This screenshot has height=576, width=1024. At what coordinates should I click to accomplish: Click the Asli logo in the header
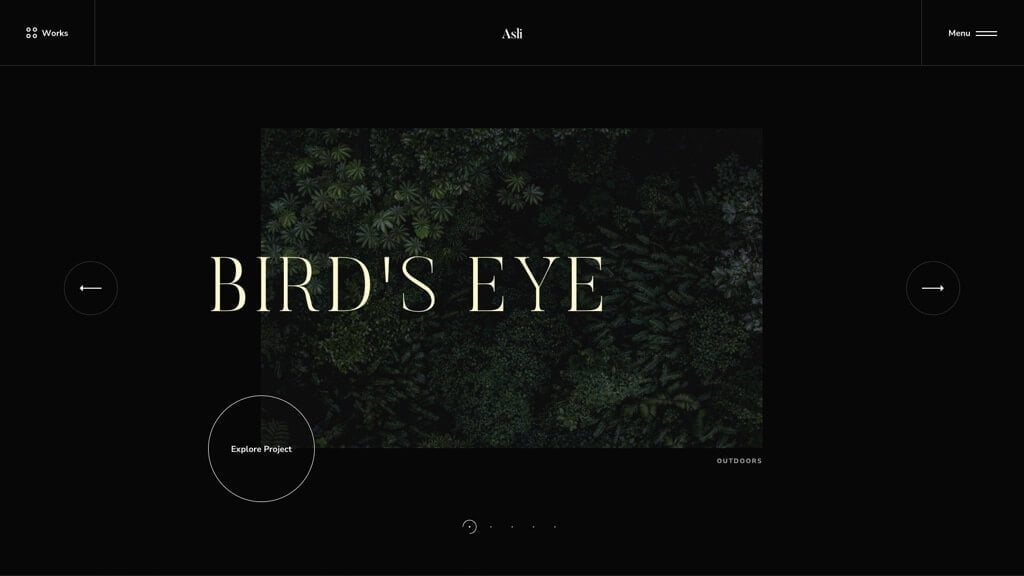512,33
